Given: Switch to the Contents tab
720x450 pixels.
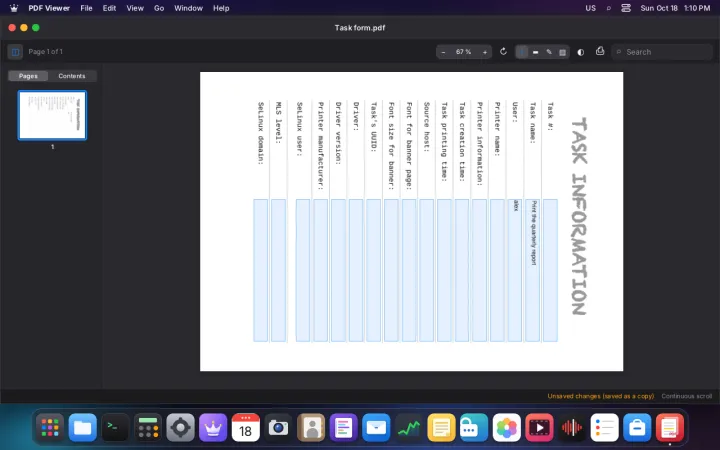Looking at the screenshot, I should [x=72, y=76].
